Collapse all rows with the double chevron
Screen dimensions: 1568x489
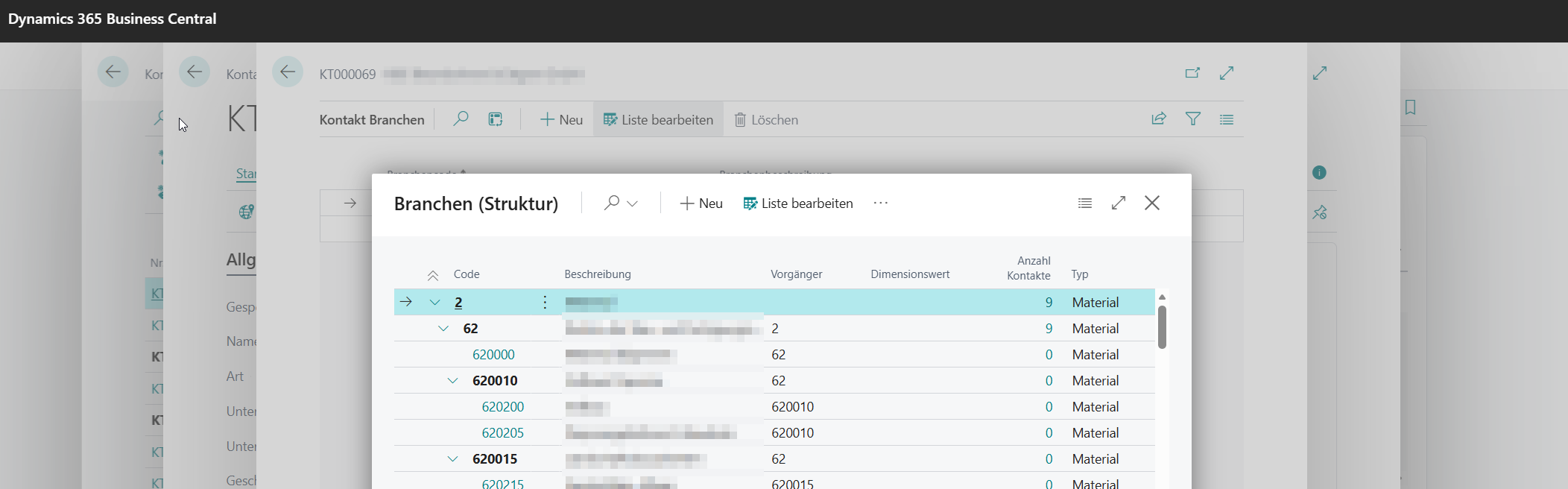coord(433,275)
